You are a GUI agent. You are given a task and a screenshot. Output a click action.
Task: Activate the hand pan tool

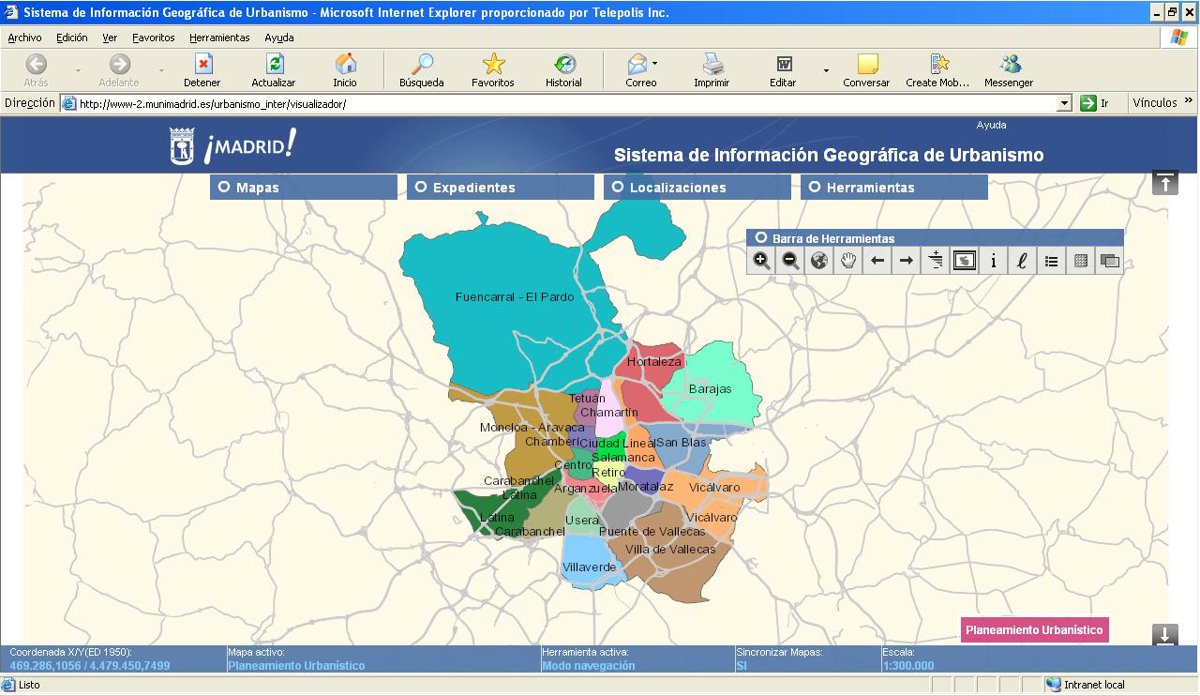(x=848, y=261)
